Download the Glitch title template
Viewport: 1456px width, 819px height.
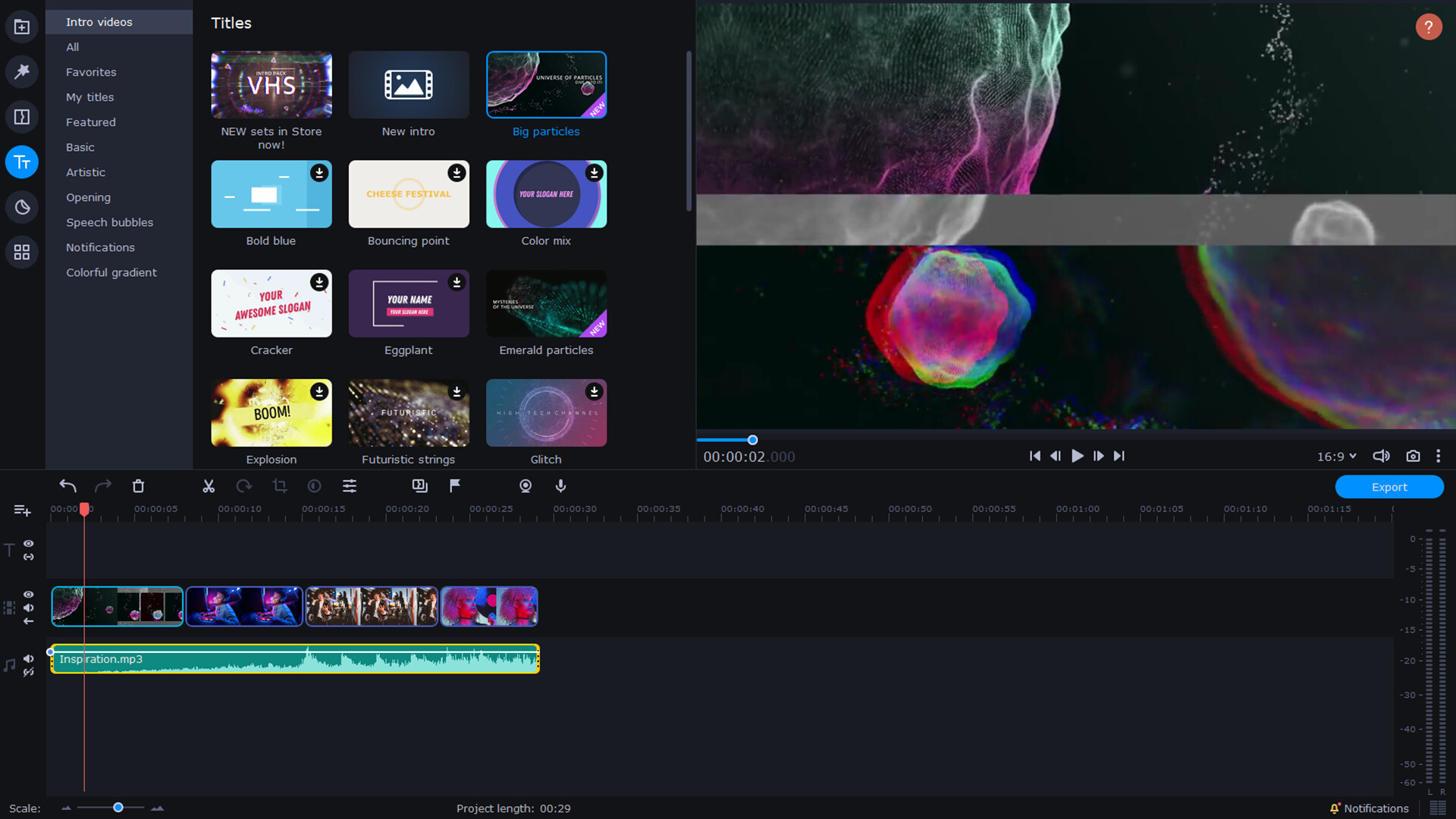click(x=595, y=392)
